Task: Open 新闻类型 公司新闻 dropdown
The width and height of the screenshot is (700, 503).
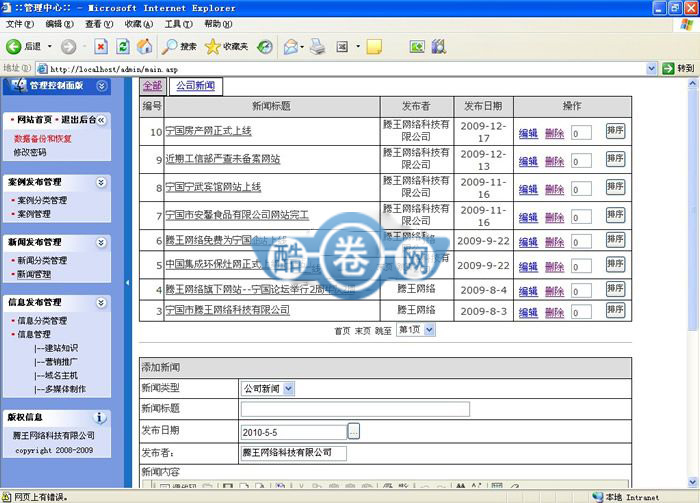Action: pos(267,389)
